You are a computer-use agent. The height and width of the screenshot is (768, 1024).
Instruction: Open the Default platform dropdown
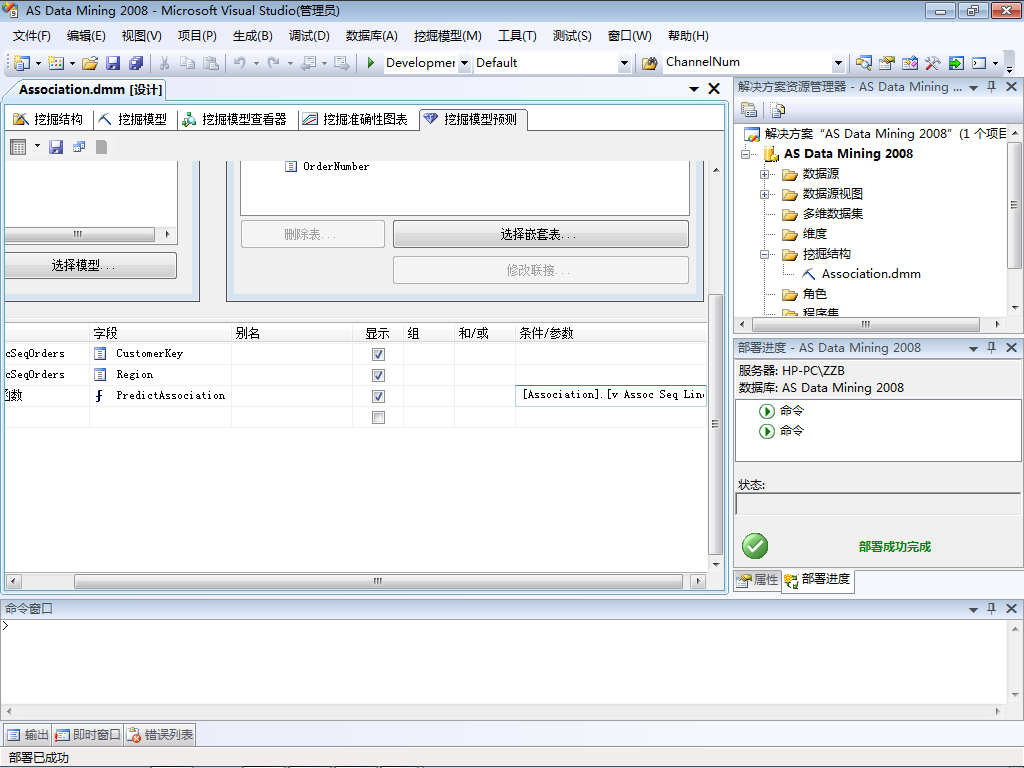click(x=624, y=63)
